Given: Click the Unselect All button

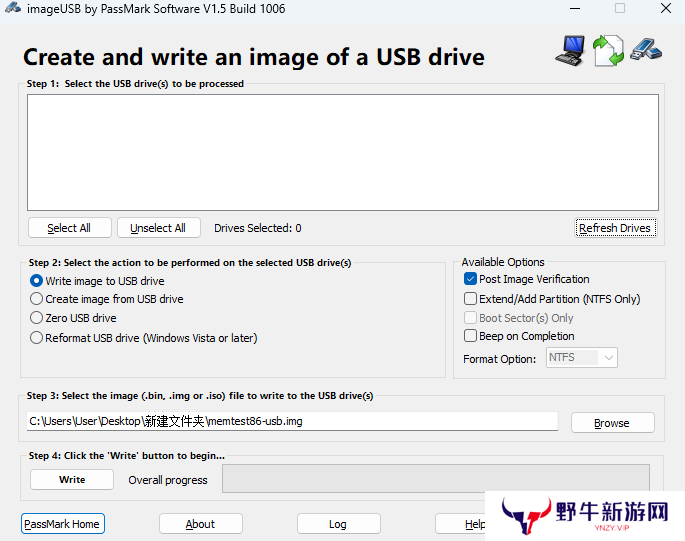Looking at the screenshot, I should coord(159,228).
